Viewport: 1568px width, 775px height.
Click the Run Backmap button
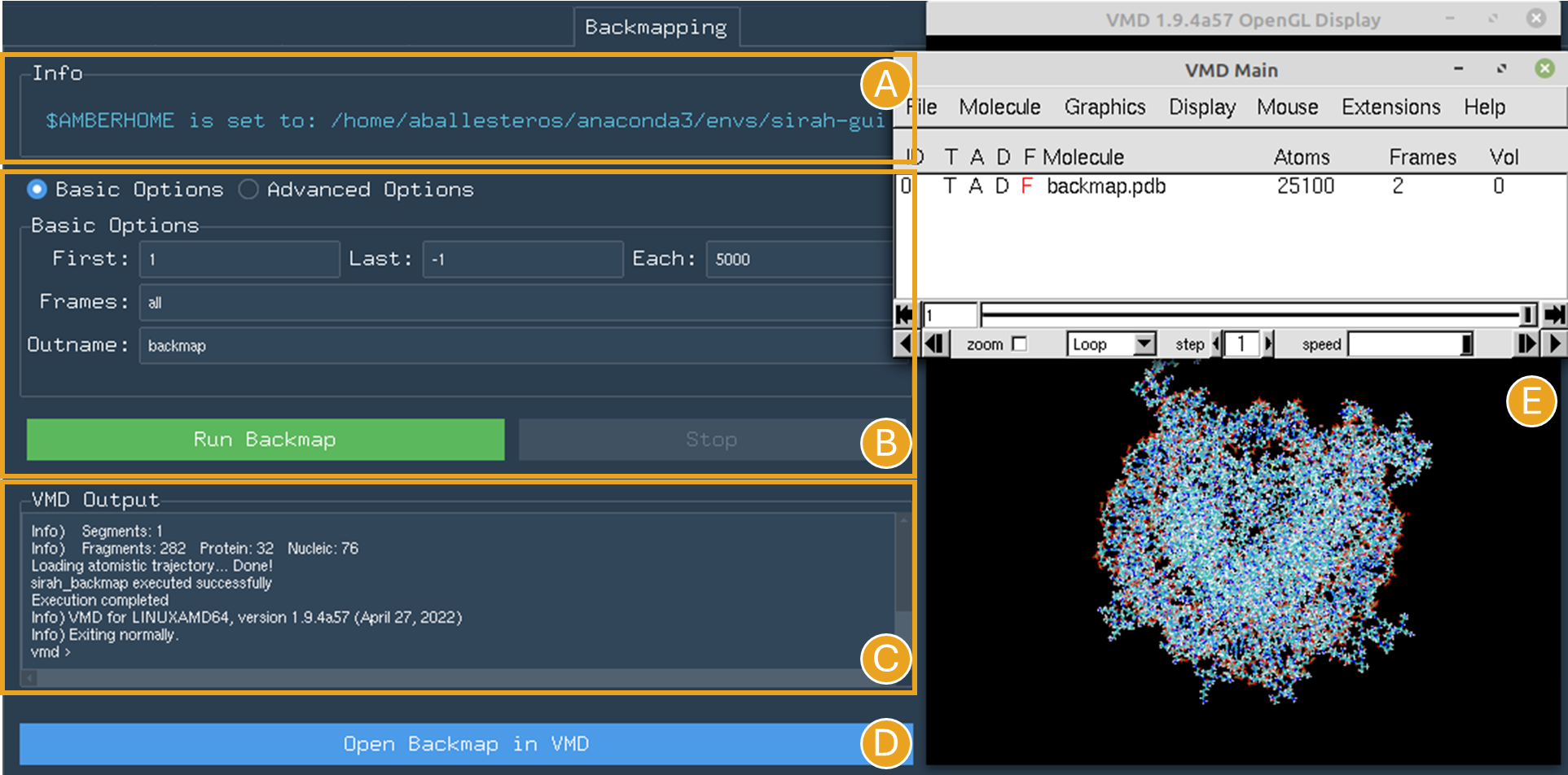tap(266, 440)
